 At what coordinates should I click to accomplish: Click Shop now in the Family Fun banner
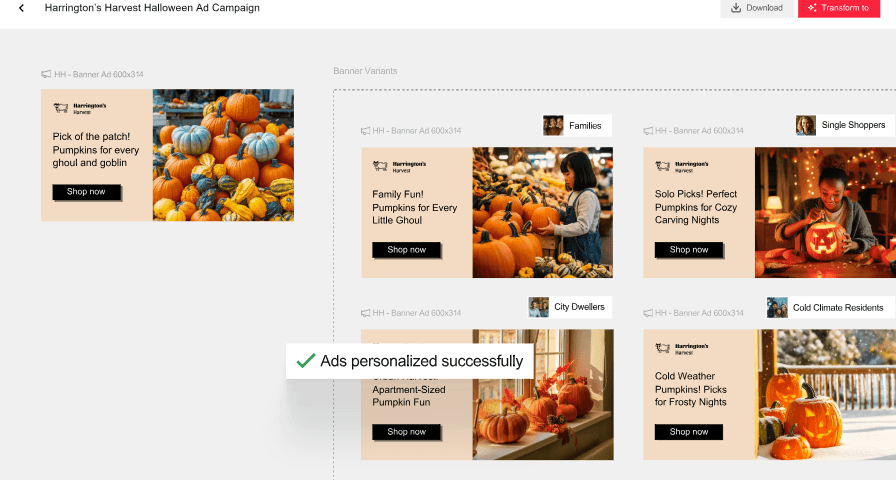[406, 250]
